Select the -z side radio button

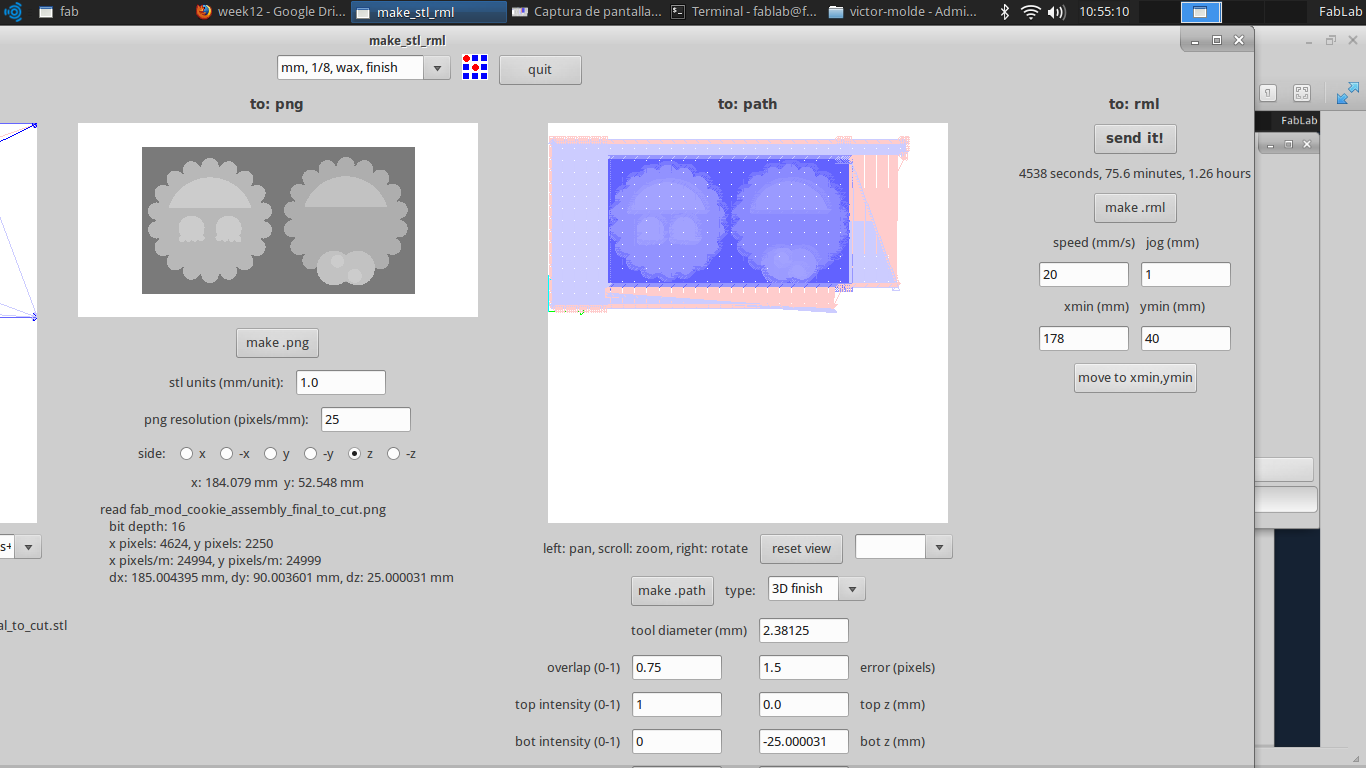(x=394, y=453)
